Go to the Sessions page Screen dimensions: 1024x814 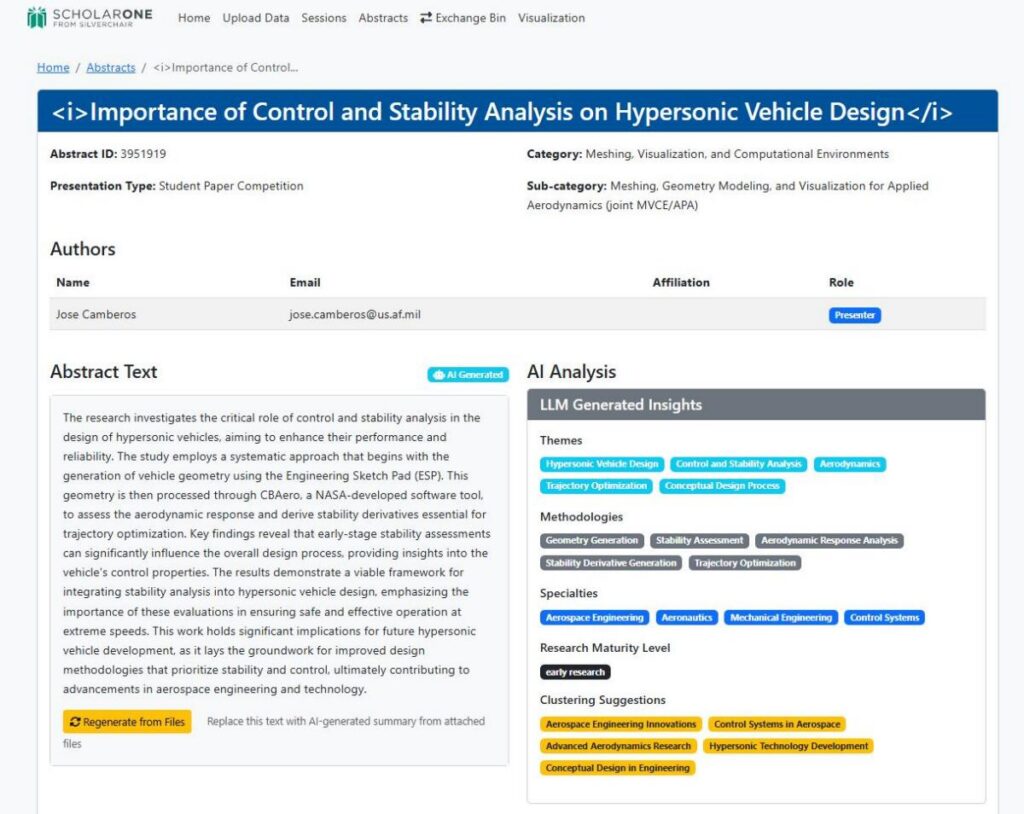(x=323, y=18)
